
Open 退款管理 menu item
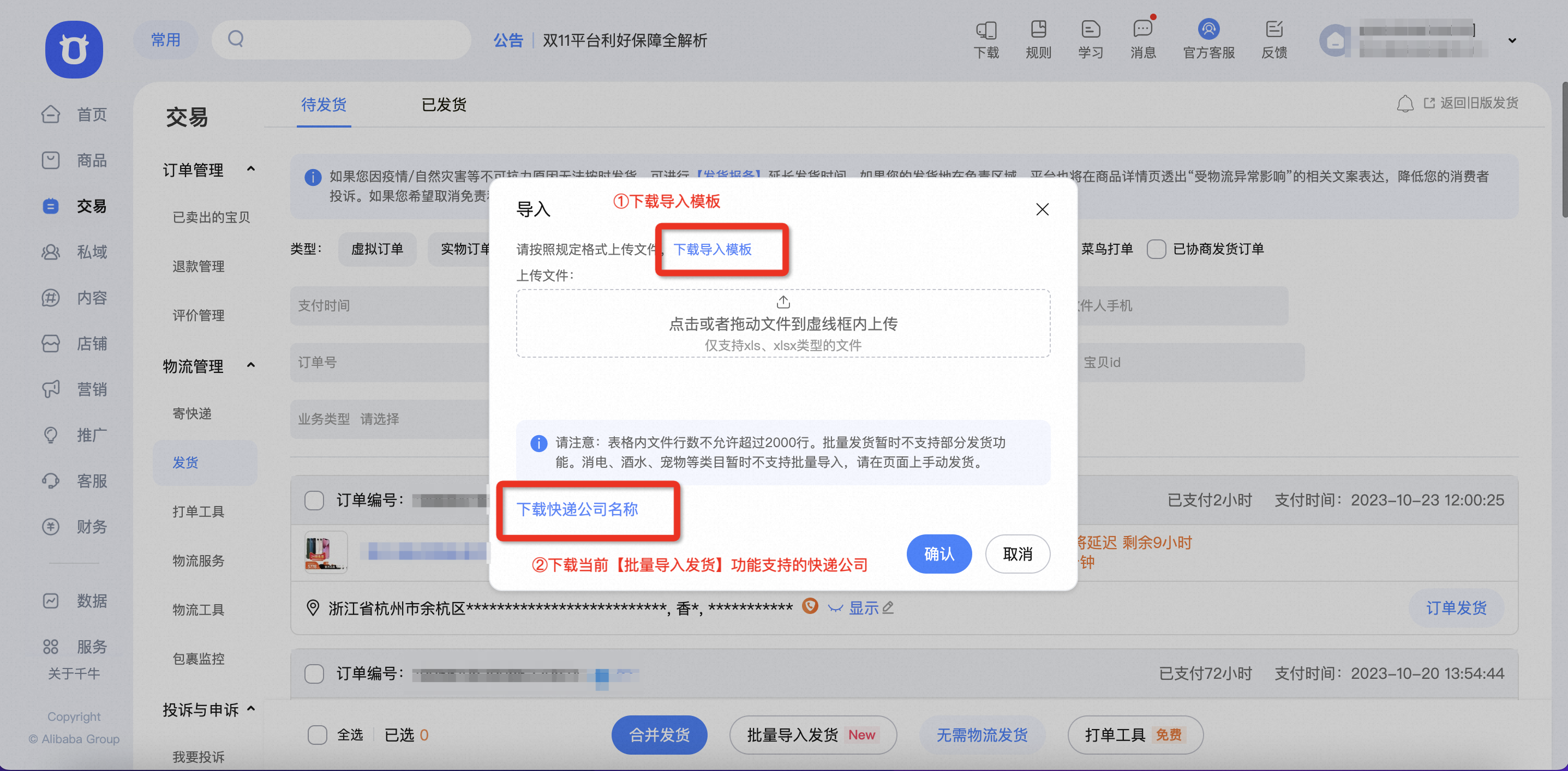tap(199, 266)
